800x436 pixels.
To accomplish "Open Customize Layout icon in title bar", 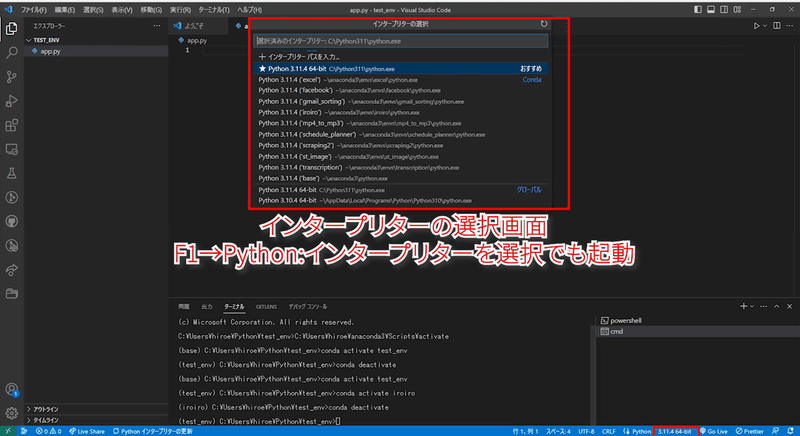I will point(737,10).
